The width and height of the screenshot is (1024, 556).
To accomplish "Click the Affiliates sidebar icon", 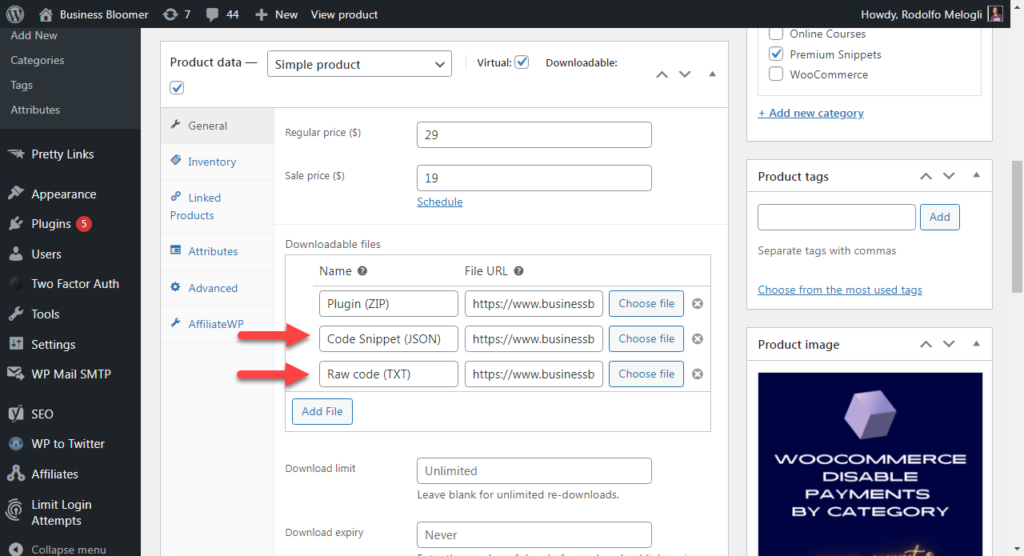I will (x=16, y=474).
